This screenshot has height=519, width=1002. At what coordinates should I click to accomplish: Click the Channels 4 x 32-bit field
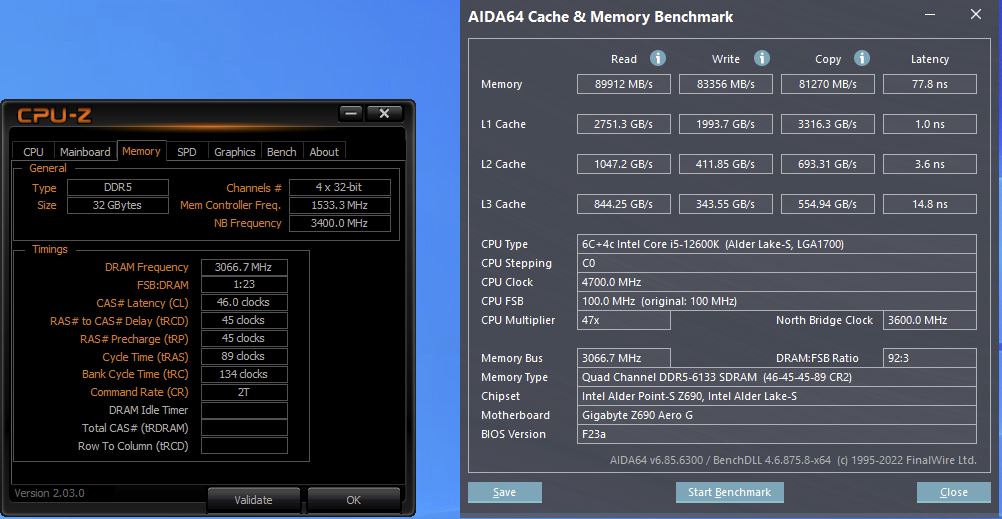[340, 188]
